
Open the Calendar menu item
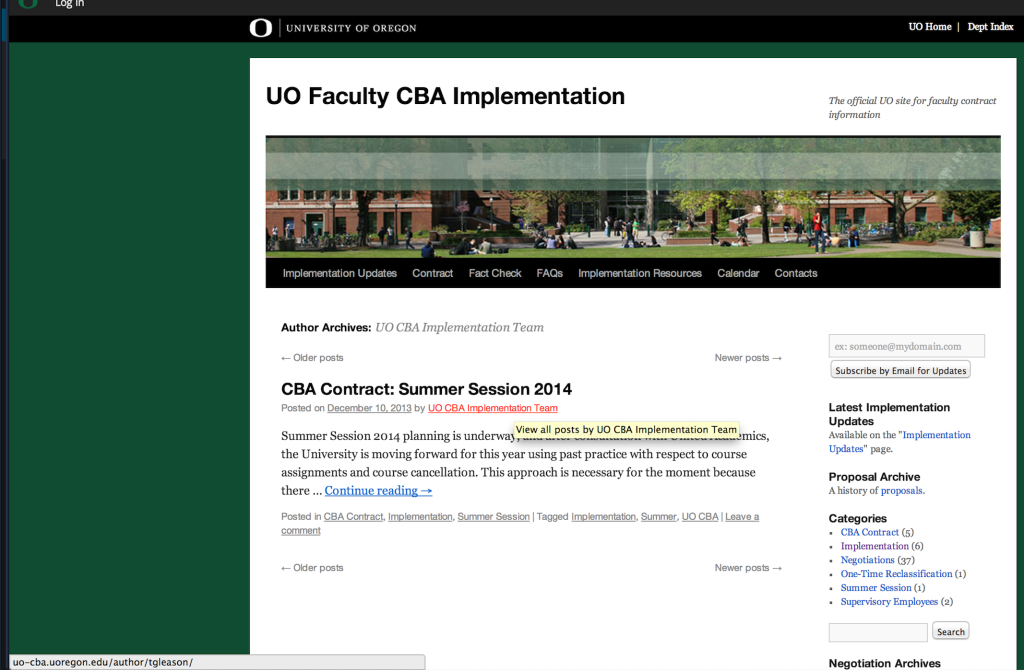pos(738,273)
